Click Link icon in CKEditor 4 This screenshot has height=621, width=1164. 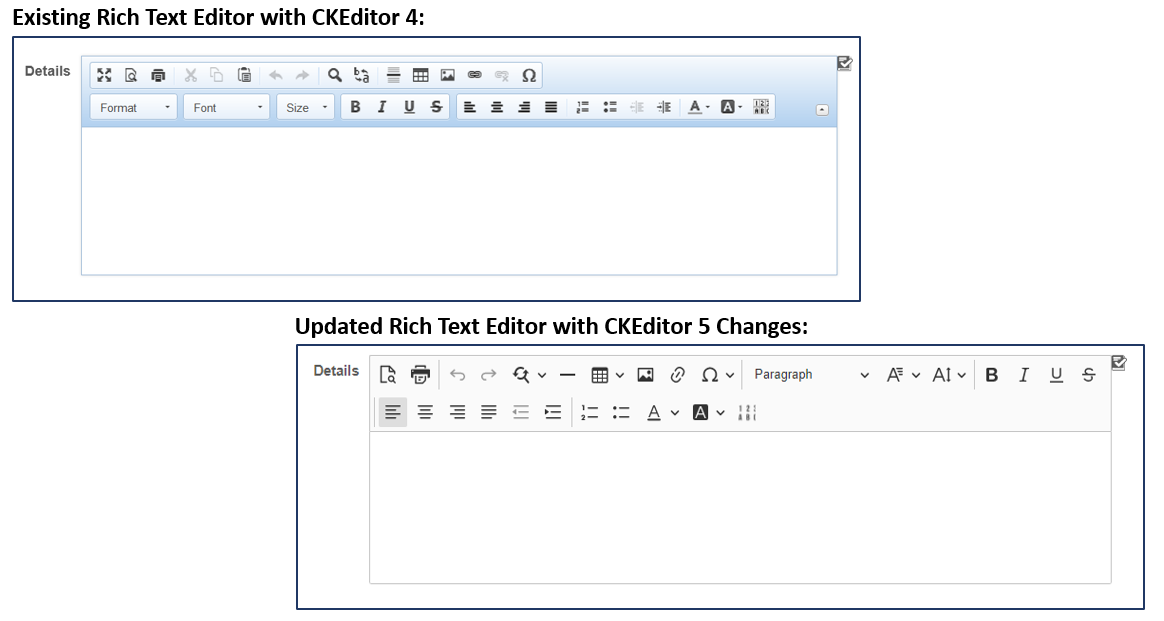474,75
